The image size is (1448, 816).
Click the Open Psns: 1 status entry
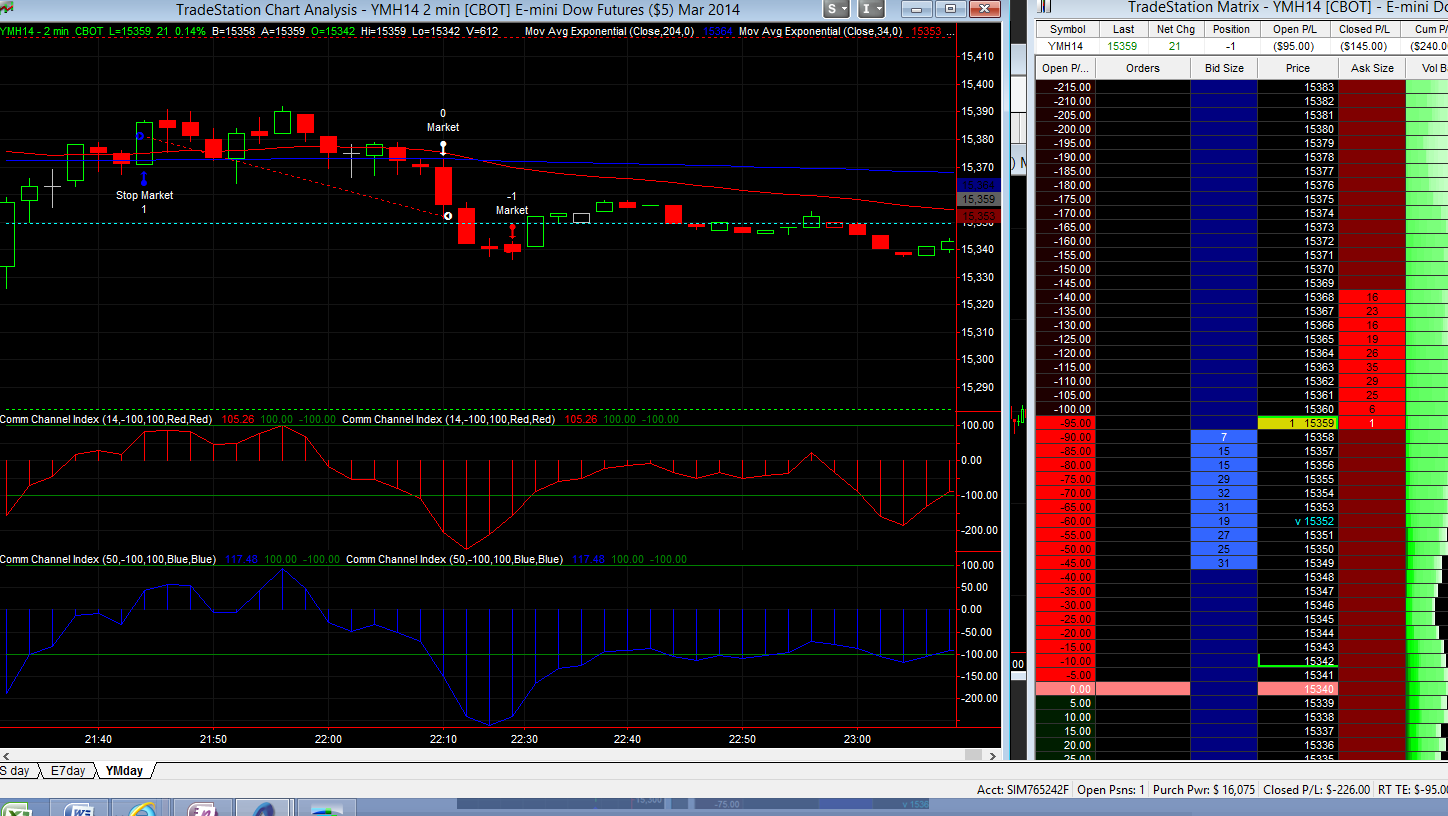1112,790
